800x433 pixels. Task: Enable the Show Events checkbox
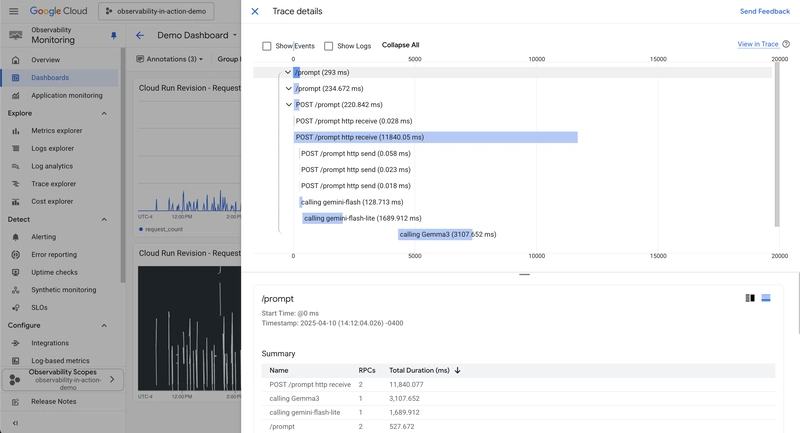click(267, 46)
